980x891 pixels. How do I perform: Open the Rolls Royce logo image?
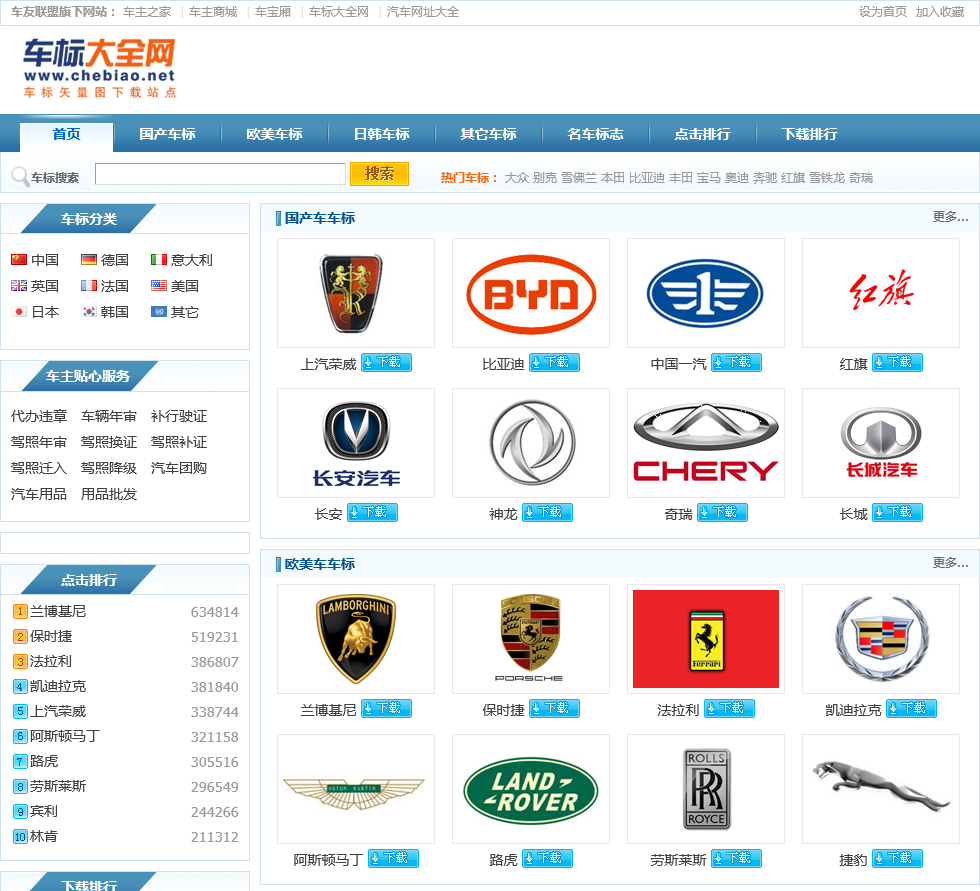706,789
